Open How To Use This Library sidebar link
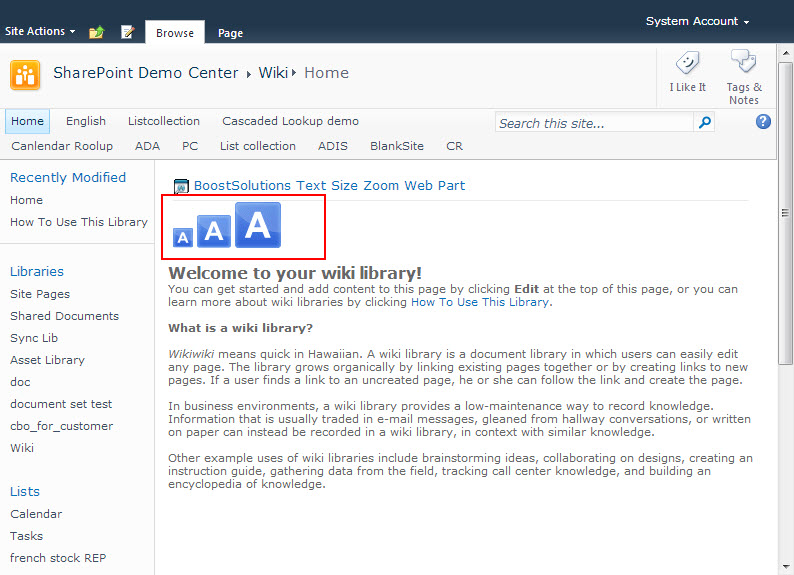The height and width of the screenshot is (575, 794). [78, 222]
